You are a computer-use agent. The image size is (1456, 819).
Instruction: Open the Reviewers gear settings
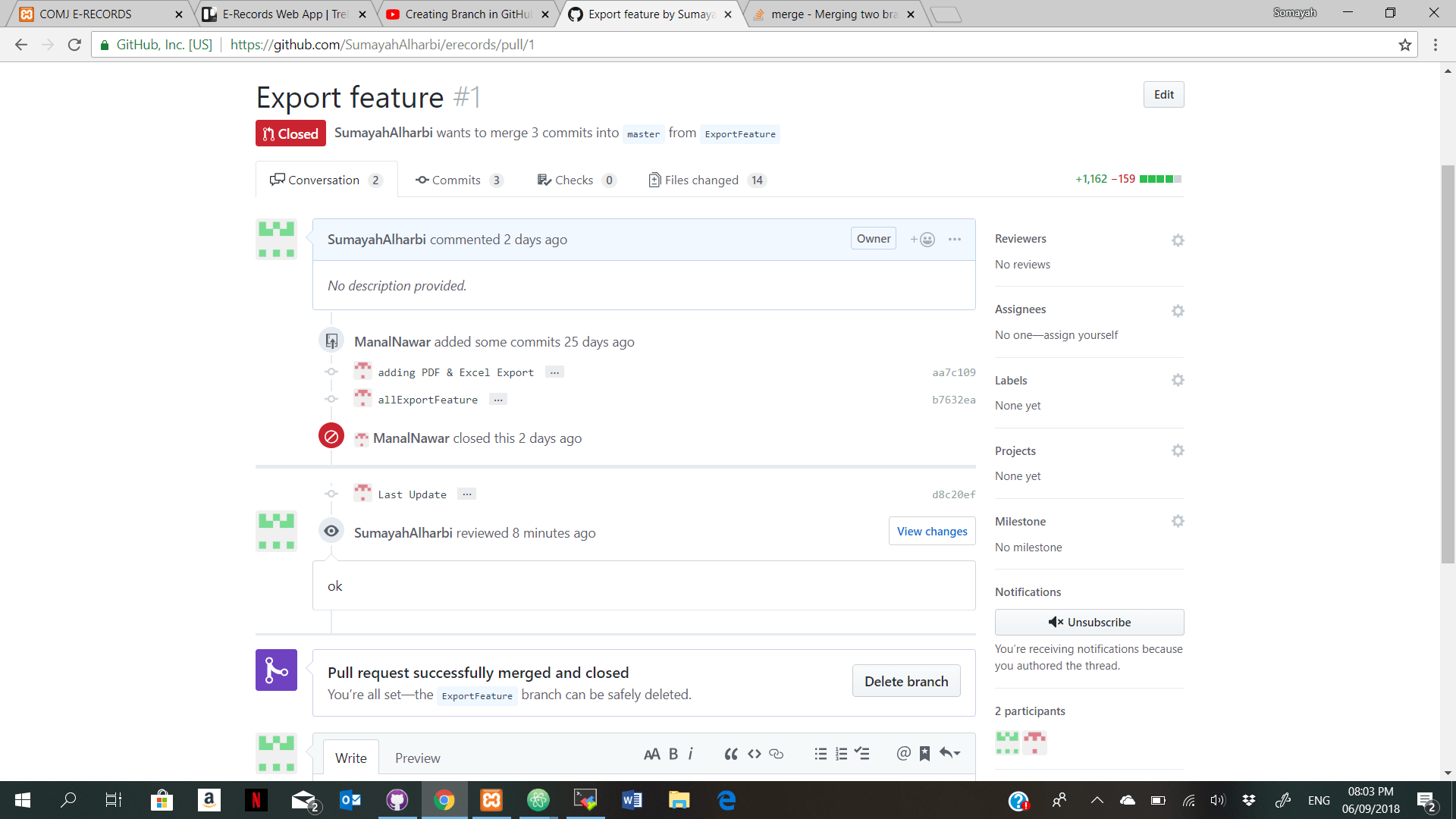pyautogui.click(x=1177, y=240)
